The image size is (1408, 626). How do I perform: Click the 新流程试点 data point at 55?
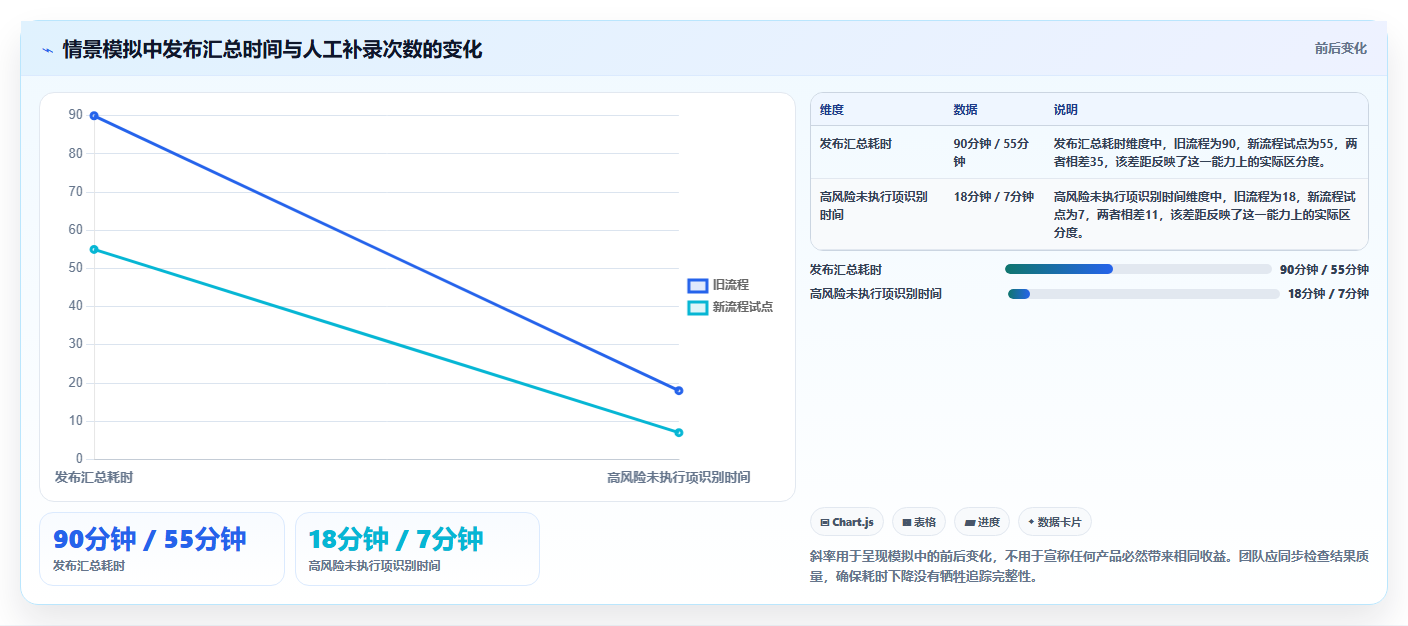tap(94, 249)
